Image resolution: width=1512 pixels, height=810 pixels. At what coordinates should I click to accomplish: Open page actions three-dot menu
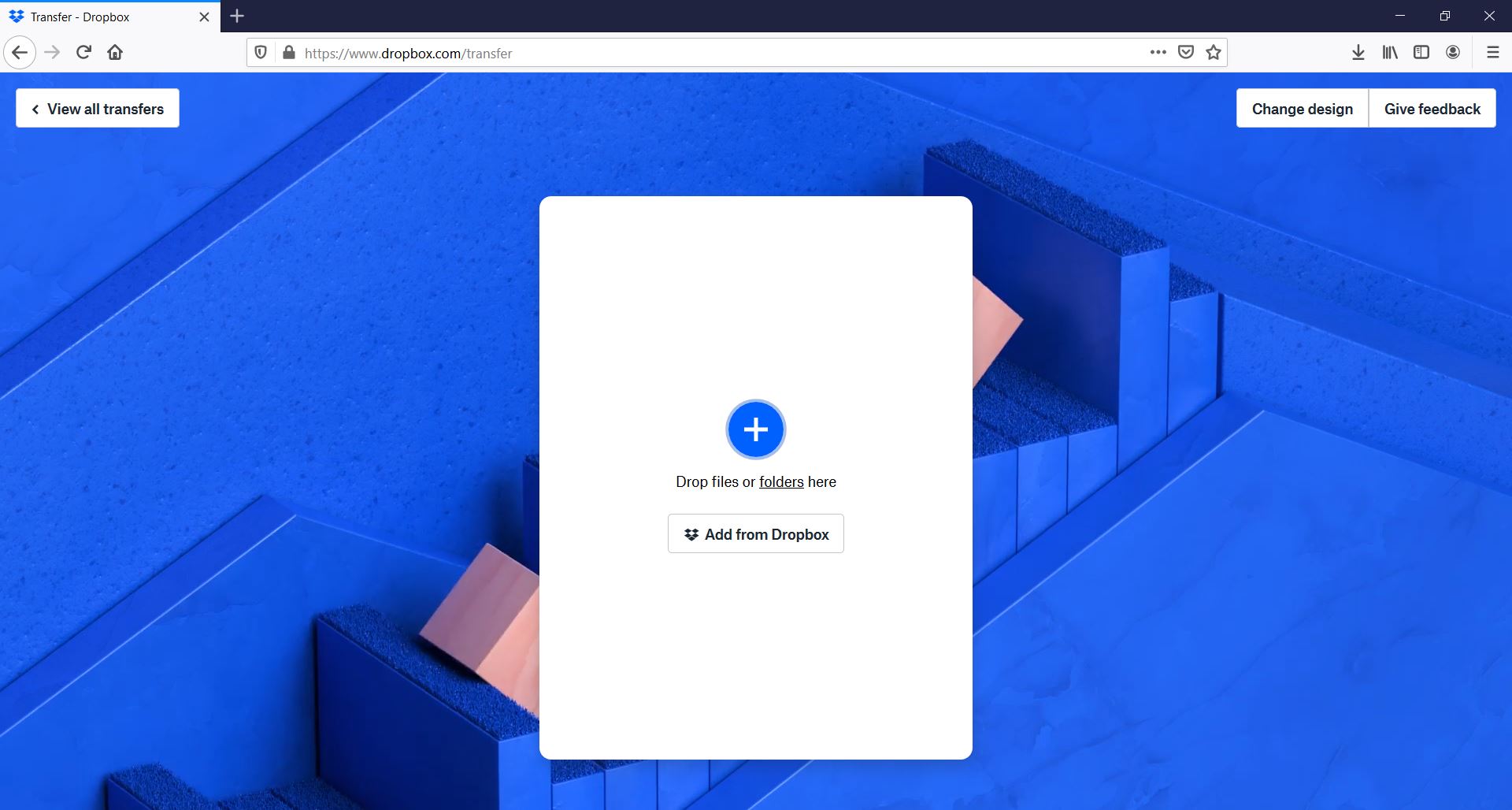[x=1158, y=53]
